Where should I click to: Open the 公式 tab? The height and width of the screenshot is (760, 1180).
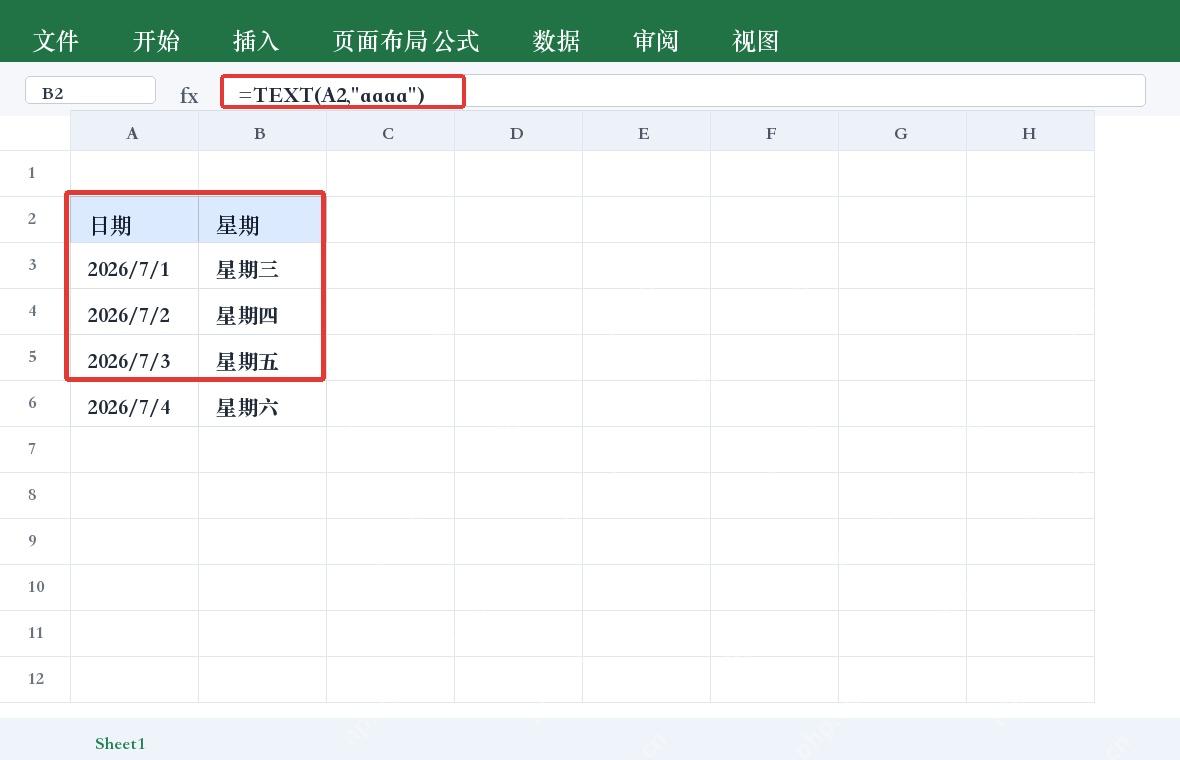pos(456,41)
